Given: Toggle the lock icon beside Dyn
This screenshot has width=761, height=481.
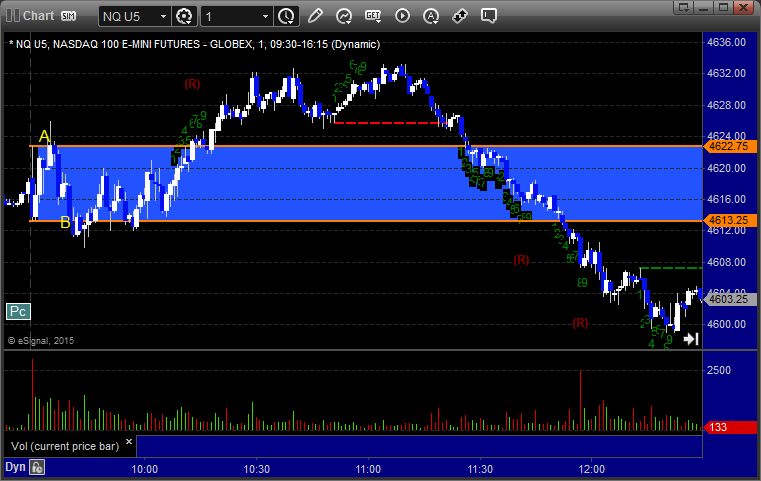Looking at the screenshot, I should pyautogui.click(x=37, y=467).
